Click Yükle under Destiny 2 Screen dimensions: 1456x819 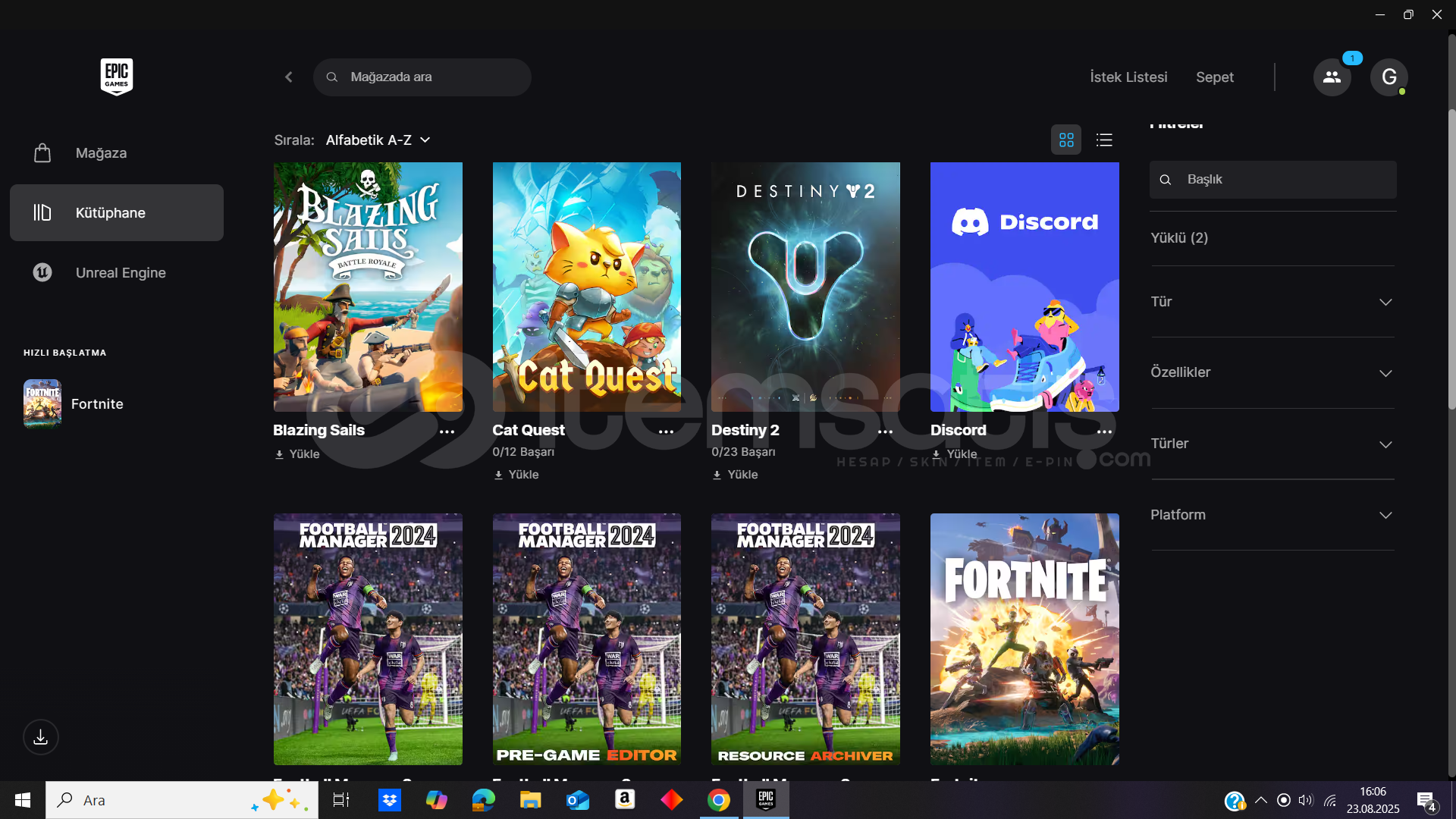(735, 475)
